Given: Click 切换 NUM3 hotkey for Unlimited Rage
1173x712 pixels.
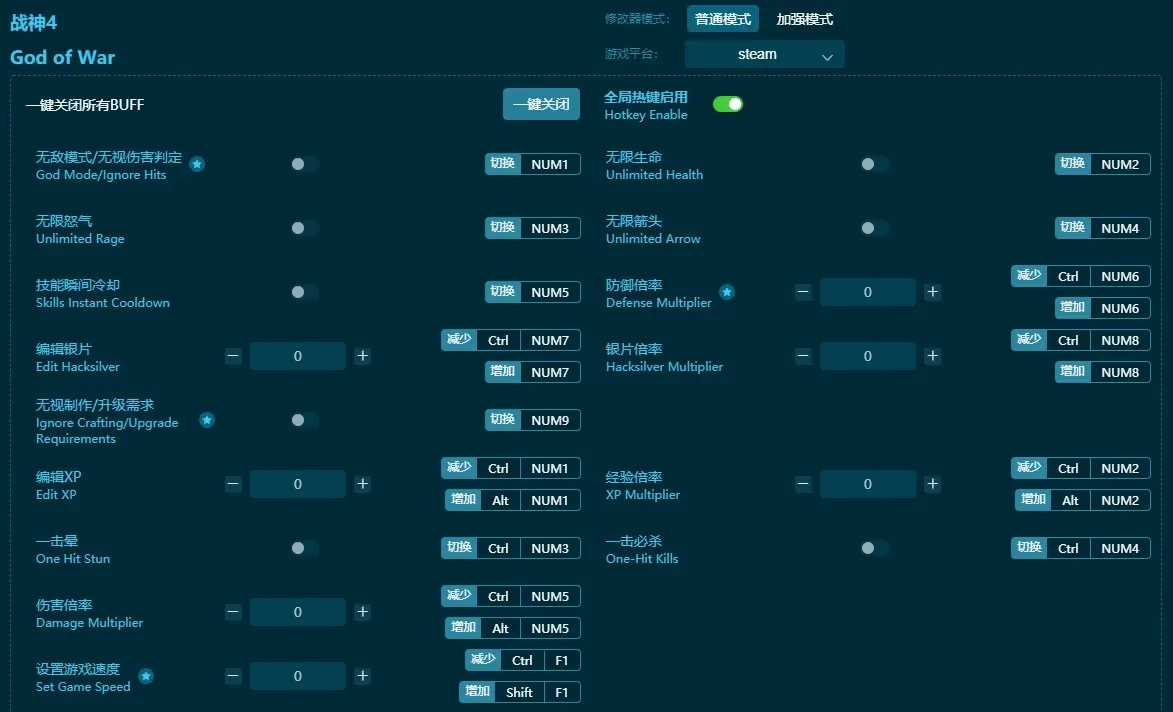Looking at the screenshot, I should pyautogui.click(x=533, y=228).
